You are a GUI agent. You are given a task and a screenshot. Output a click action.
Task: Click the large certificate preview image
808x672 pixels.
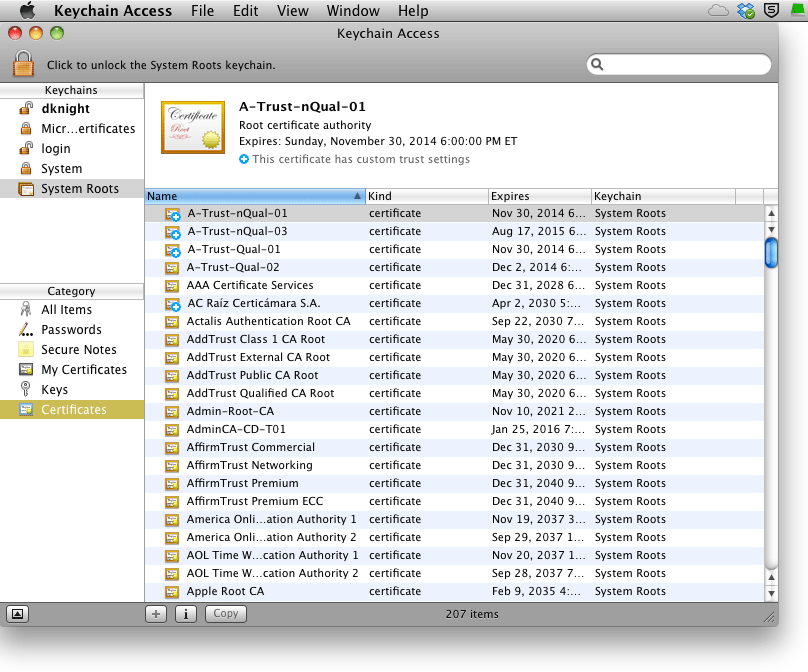193,127
